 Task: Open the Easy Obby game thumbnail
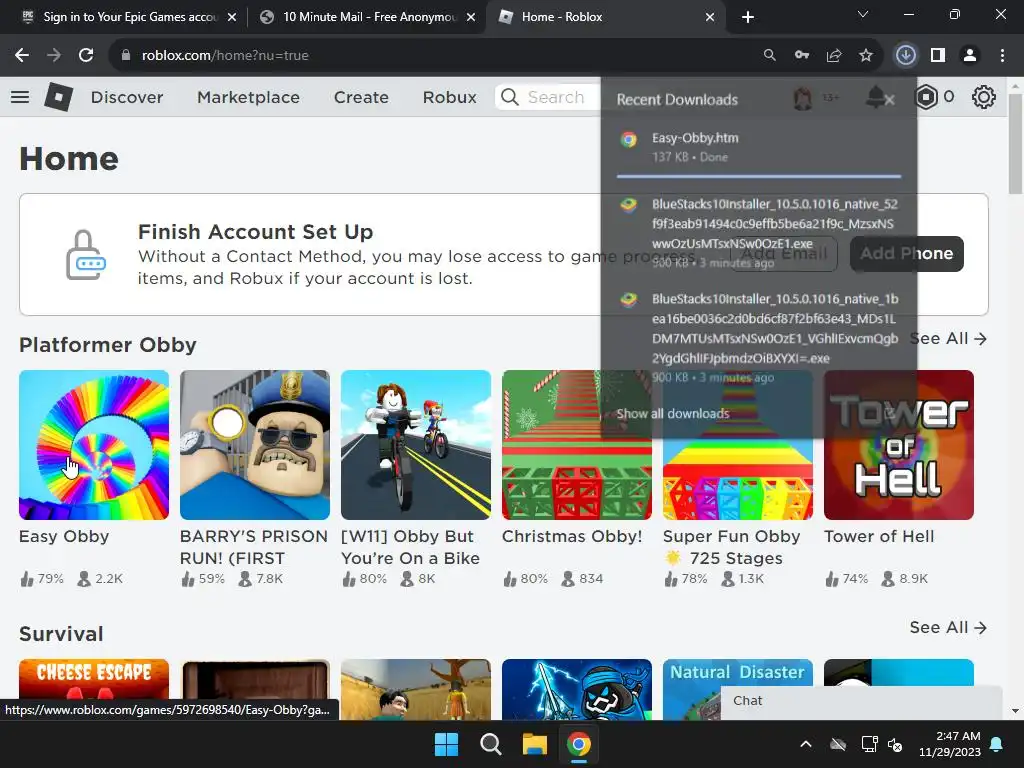94,445
